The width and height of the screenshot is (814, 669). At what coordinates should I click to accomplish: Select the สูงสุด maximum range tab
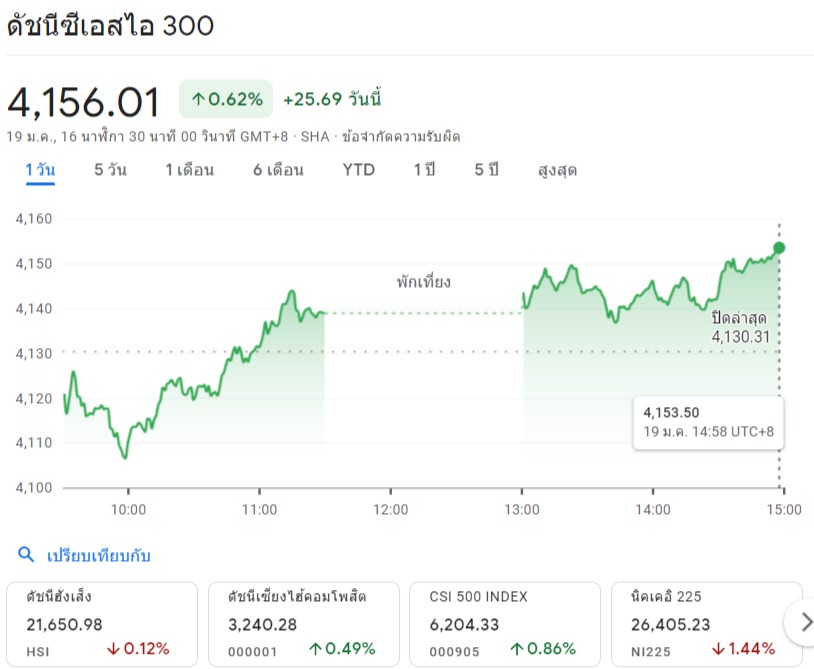coord(557,170)
